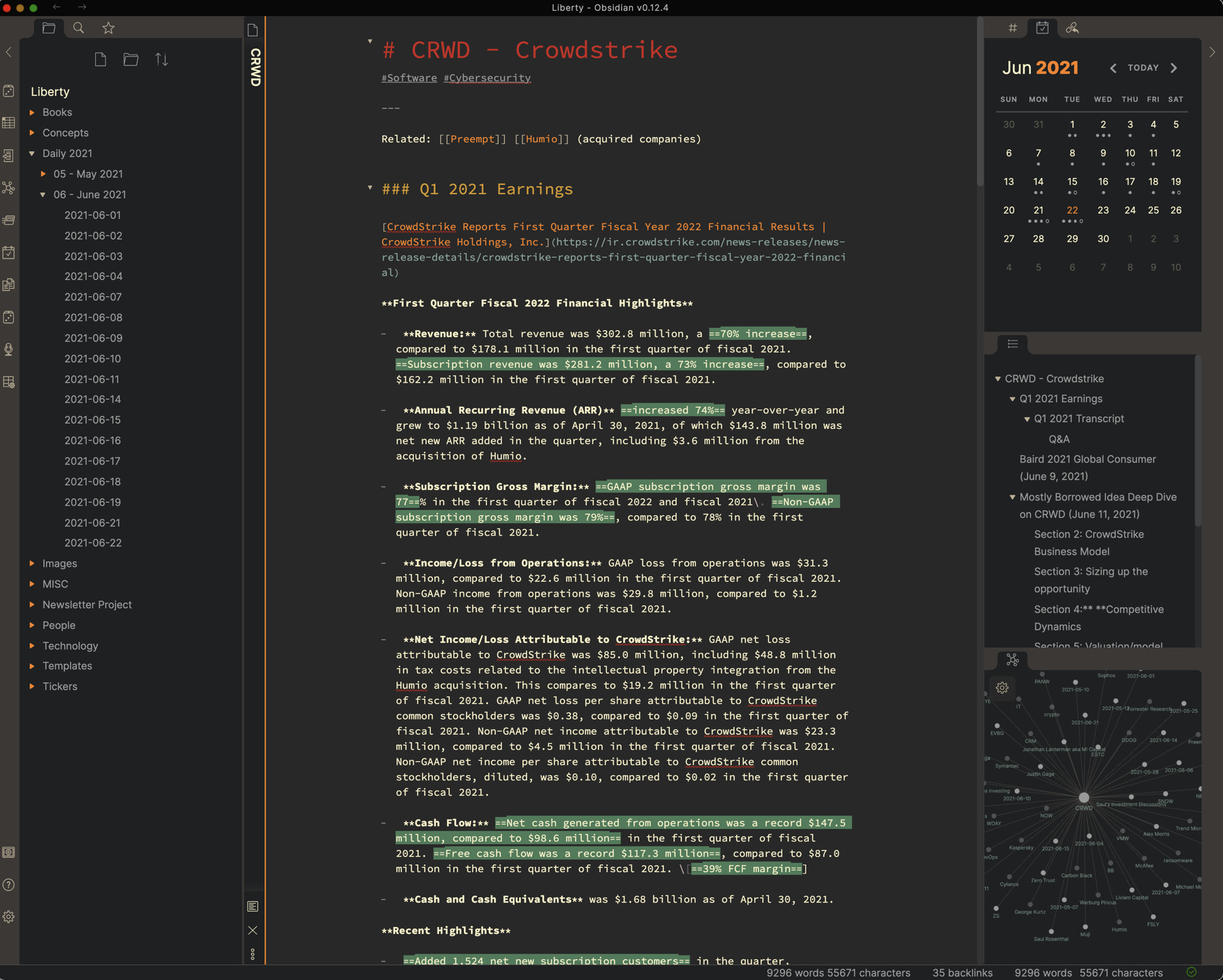Viewport: 1223px width, 980px height.
Task: Collapse the left sidebar arrow
Action: pyautogui.click(x=9, y=52)
